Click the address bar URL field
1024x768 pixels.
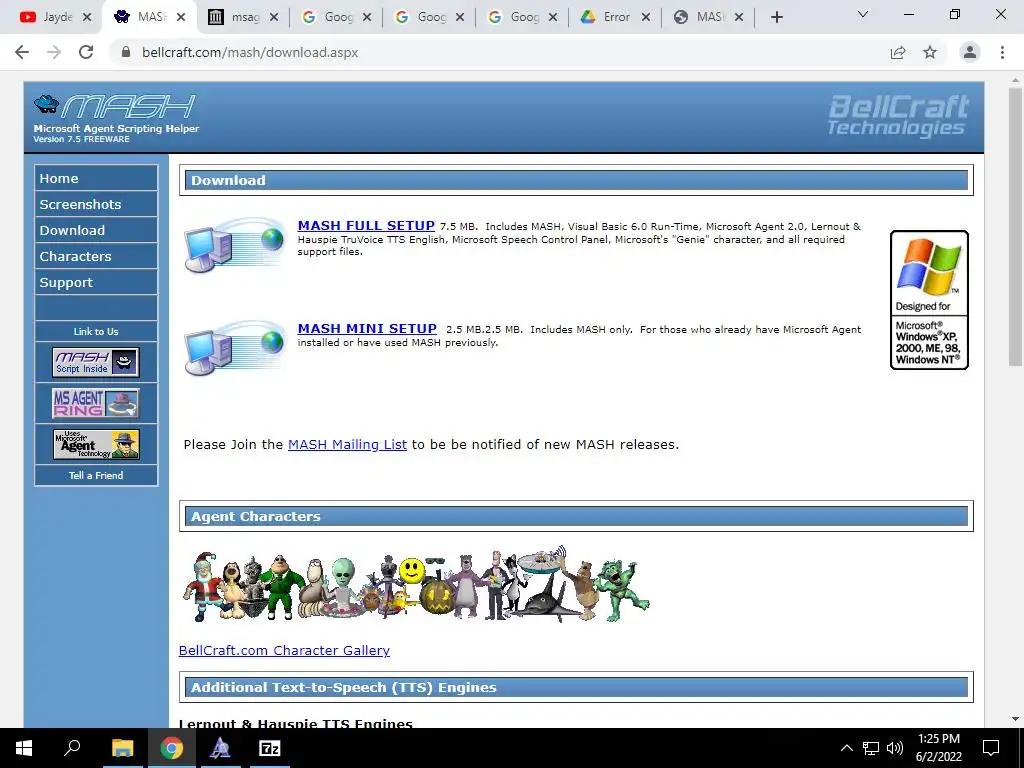coord(496,52)
